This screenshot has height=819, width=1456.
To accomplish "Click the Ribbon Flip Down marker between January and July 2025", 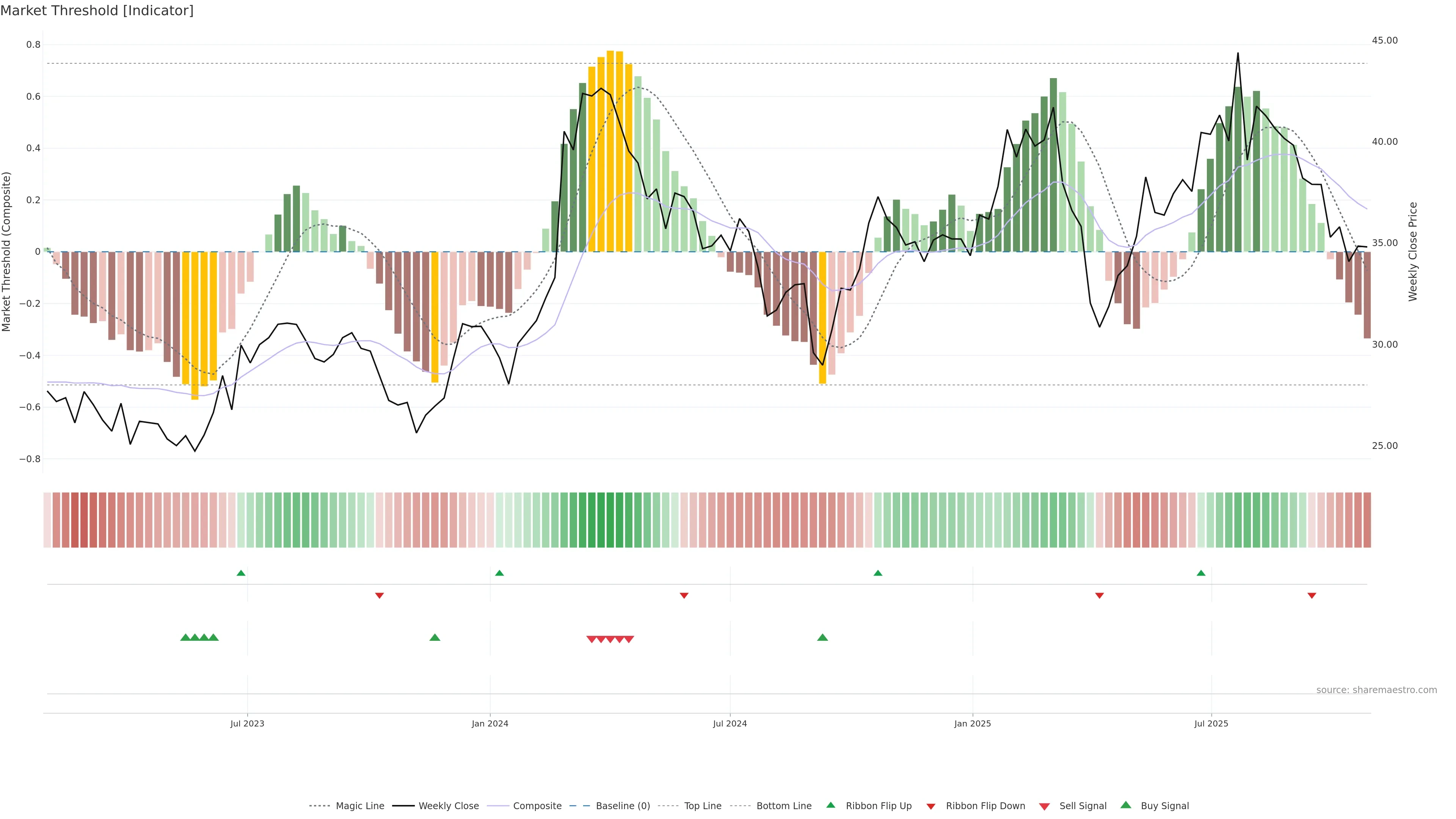I will [1099, 595].
